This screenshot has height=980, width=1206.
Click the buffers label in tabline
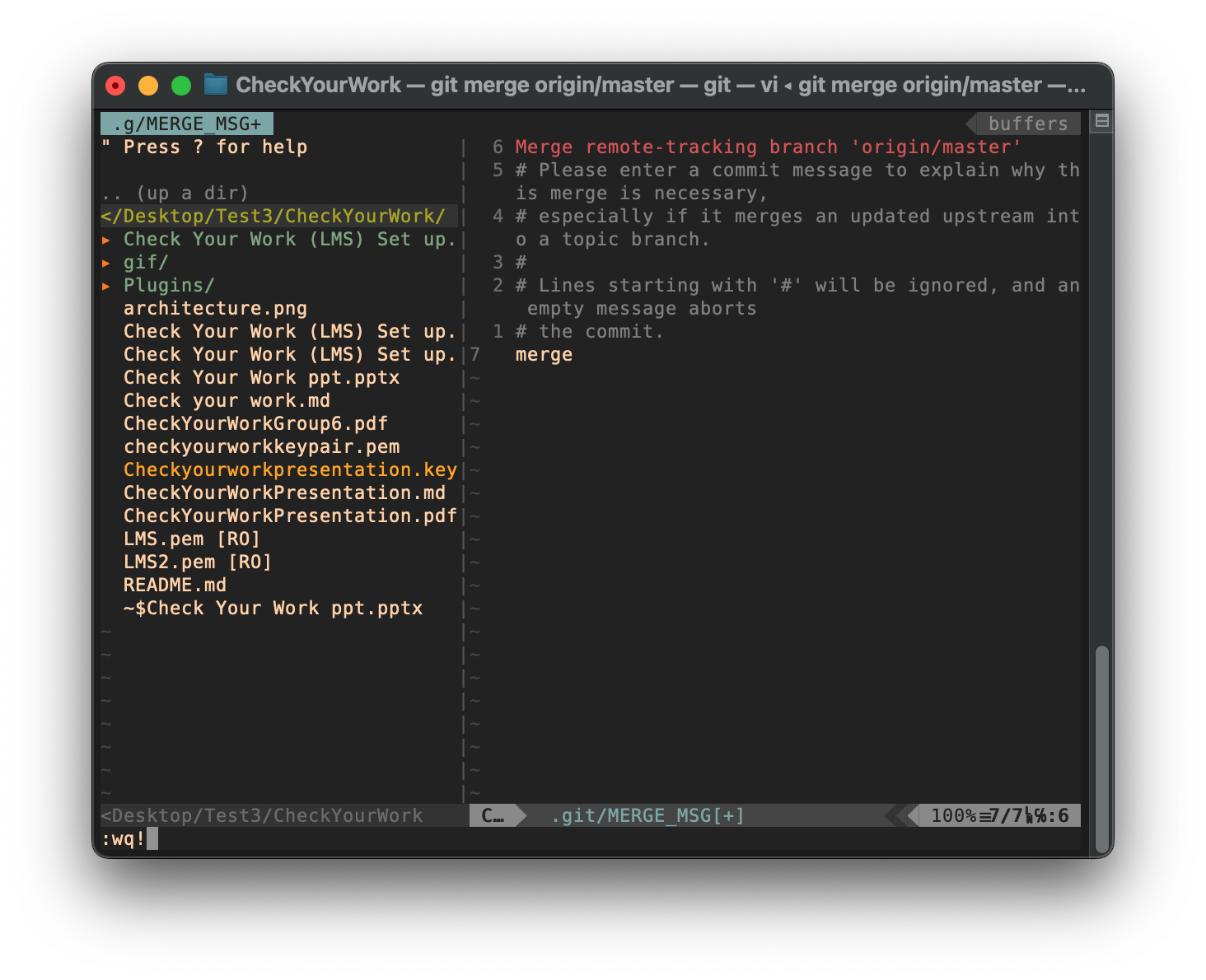pyautogui.click(x=1027, y=124)
